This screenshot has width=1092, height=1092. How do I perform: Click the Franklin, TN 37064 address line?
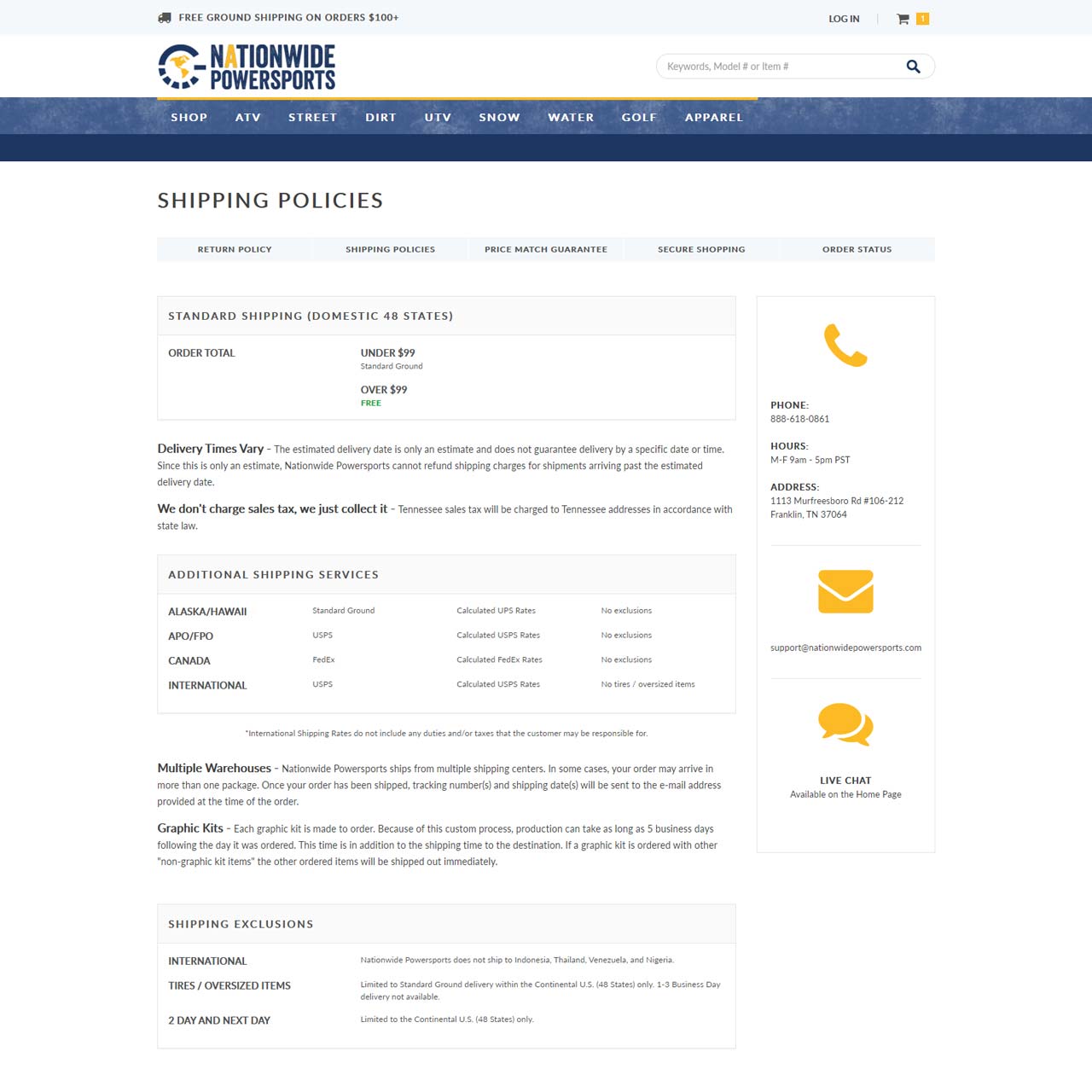pos(808,514)
